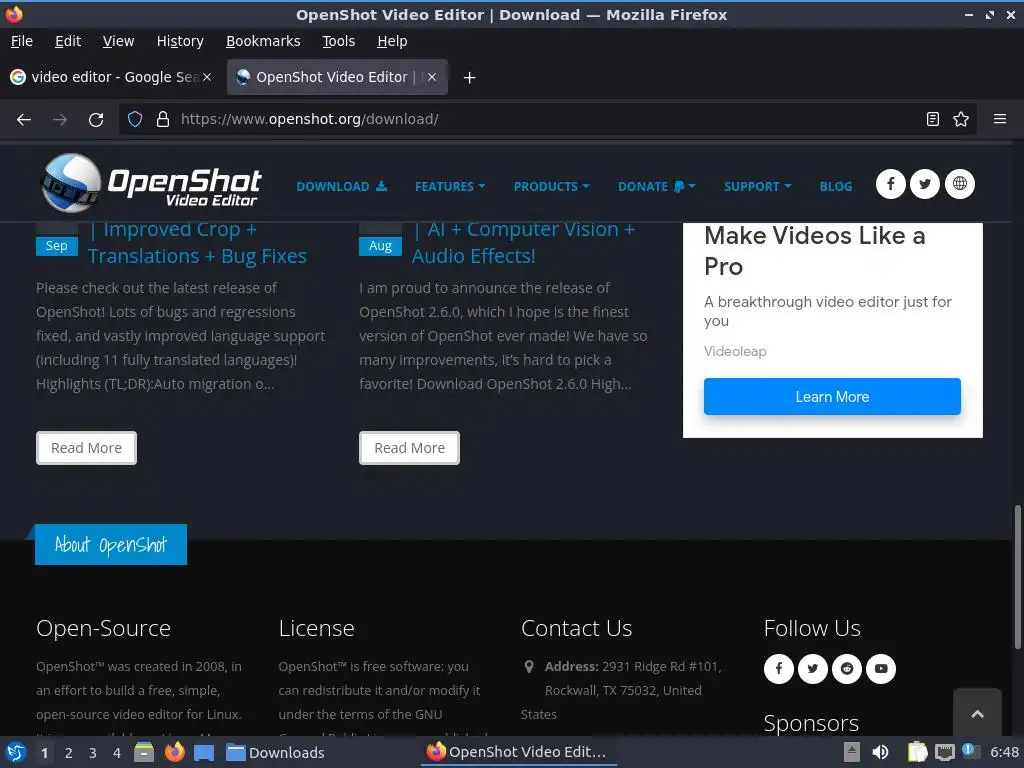The image size is (1024, 768).
Task: Click the Aug date badge on the post
Action: tap(380, 246)
